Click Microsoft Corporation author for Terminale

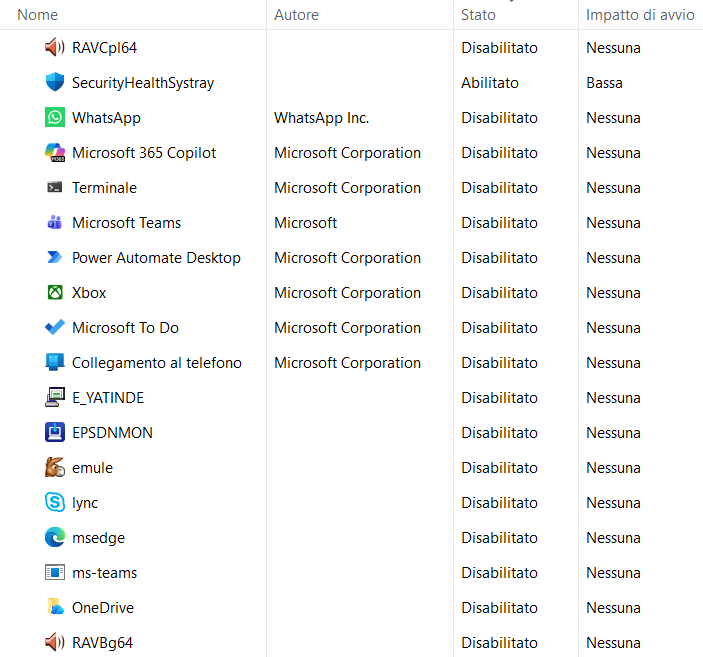click(x=347, y=187)
